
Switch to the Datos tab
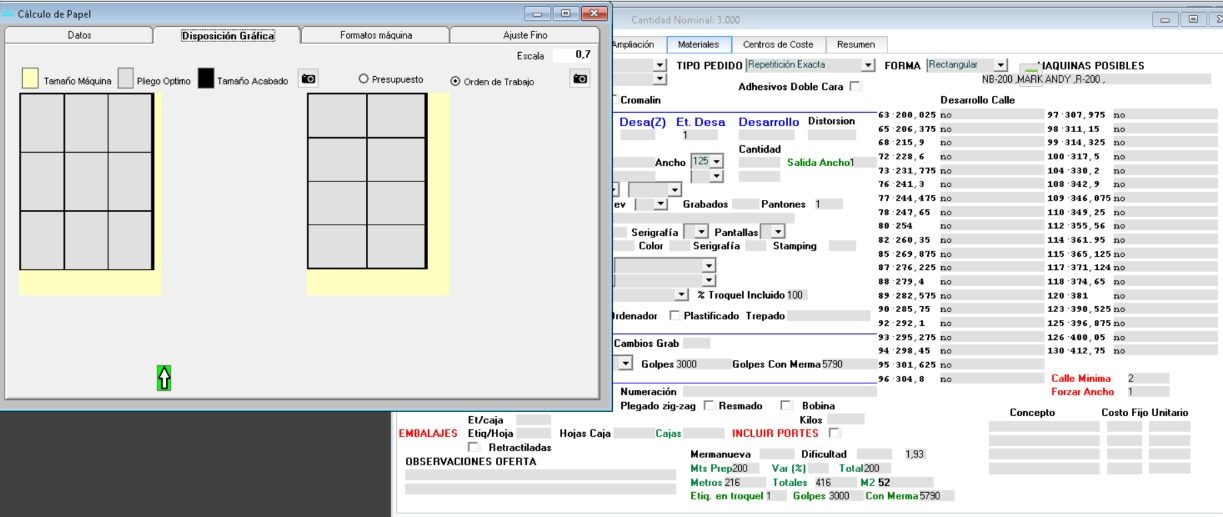tap(79, 35)
